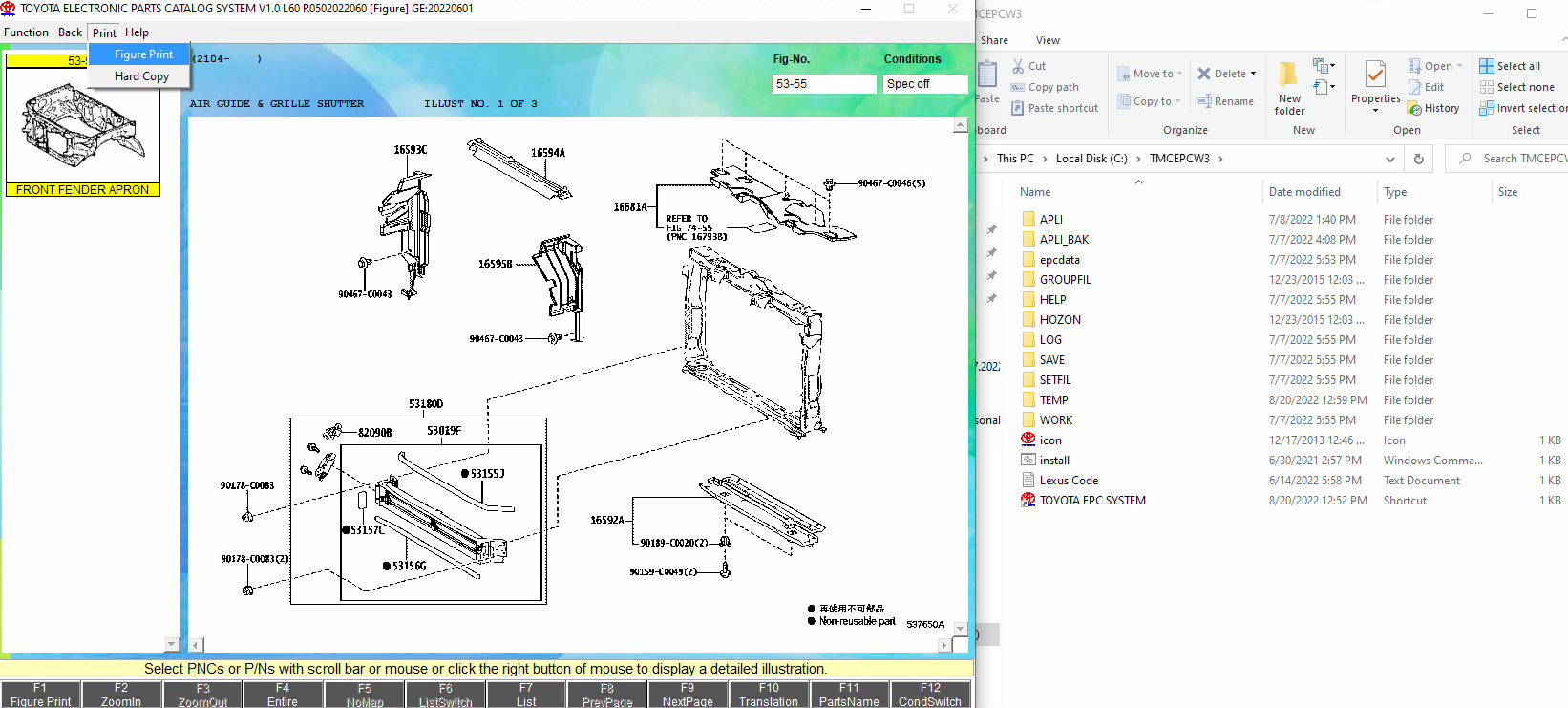The width and height of the screenshot is (1568, 708).
Task: Click the illustration's down scroll arrow
Action: tap(961, 629)
